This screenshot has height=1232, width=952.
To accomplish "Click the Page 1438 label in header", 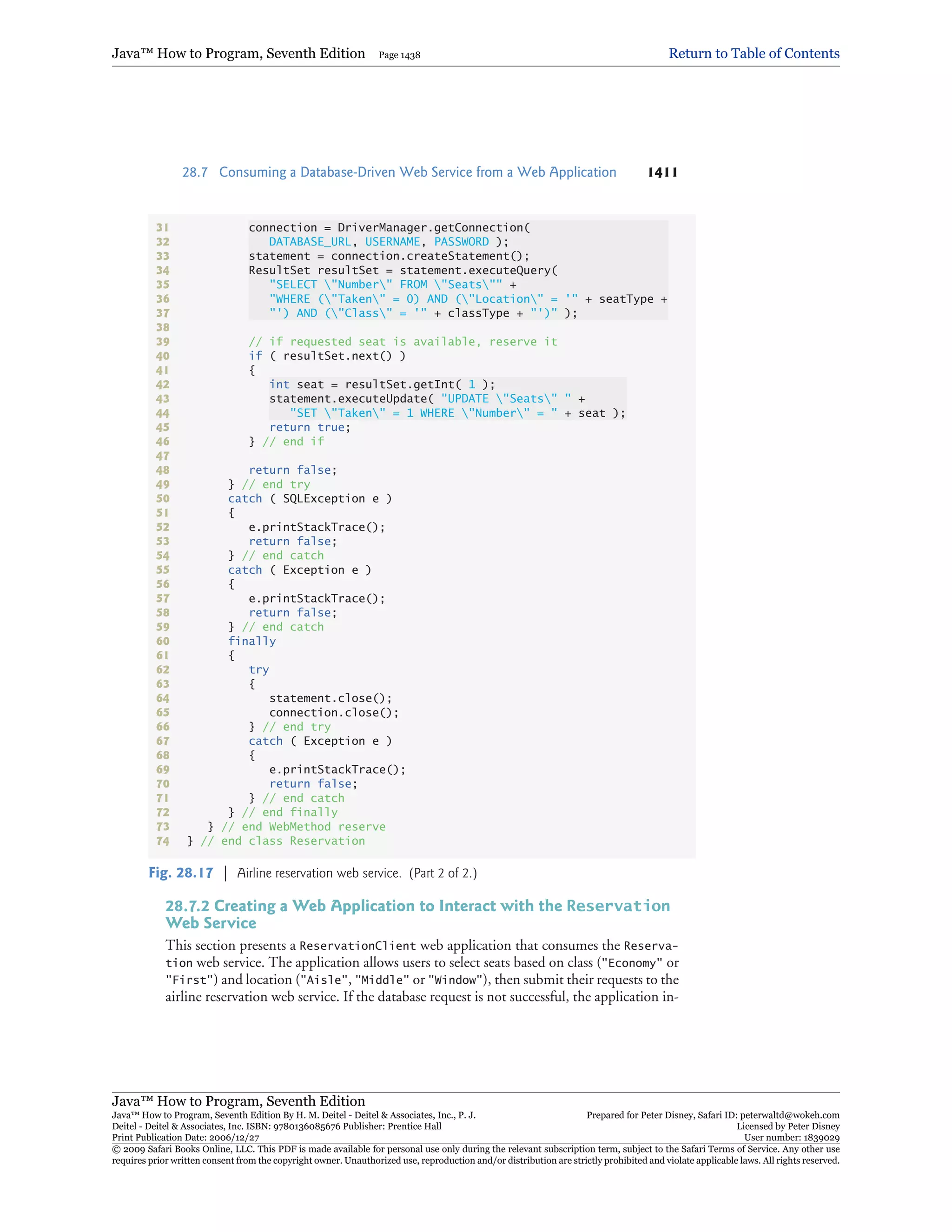I will pos(399,55).
